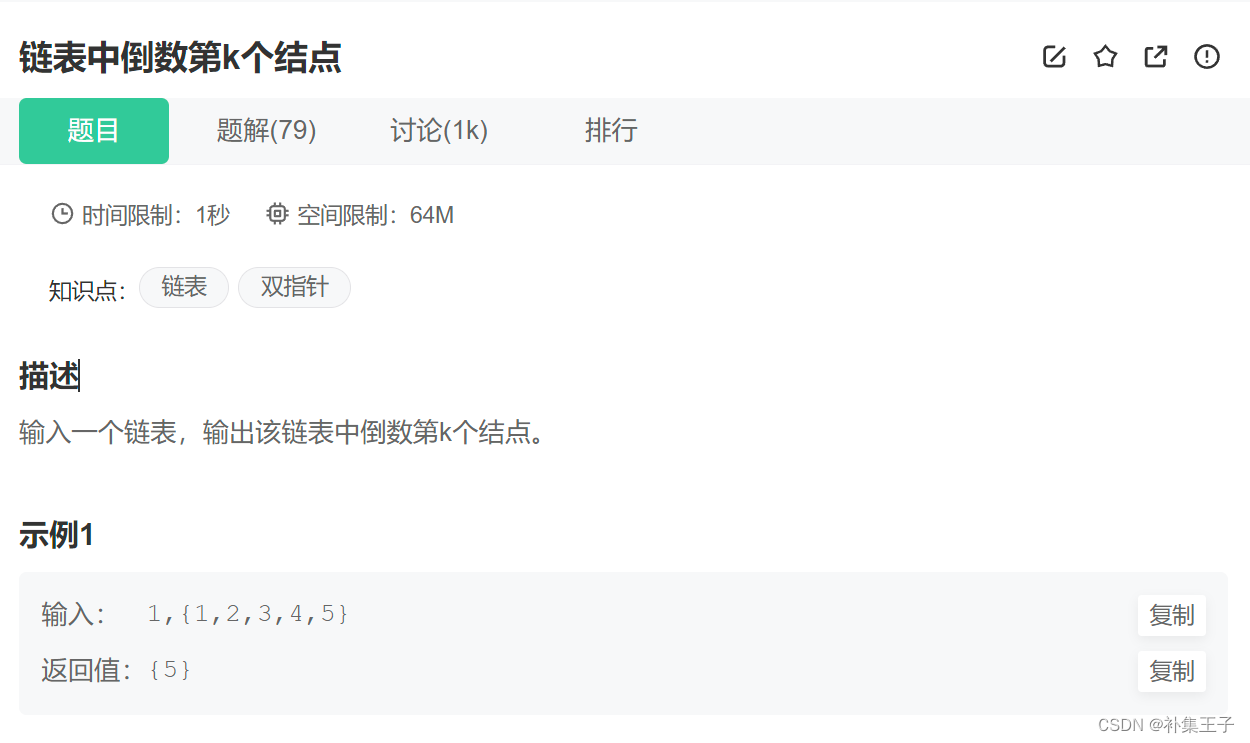Click the CSDN @补集王子 watermark
1250x743 pixels.
tap(1166, 725)
